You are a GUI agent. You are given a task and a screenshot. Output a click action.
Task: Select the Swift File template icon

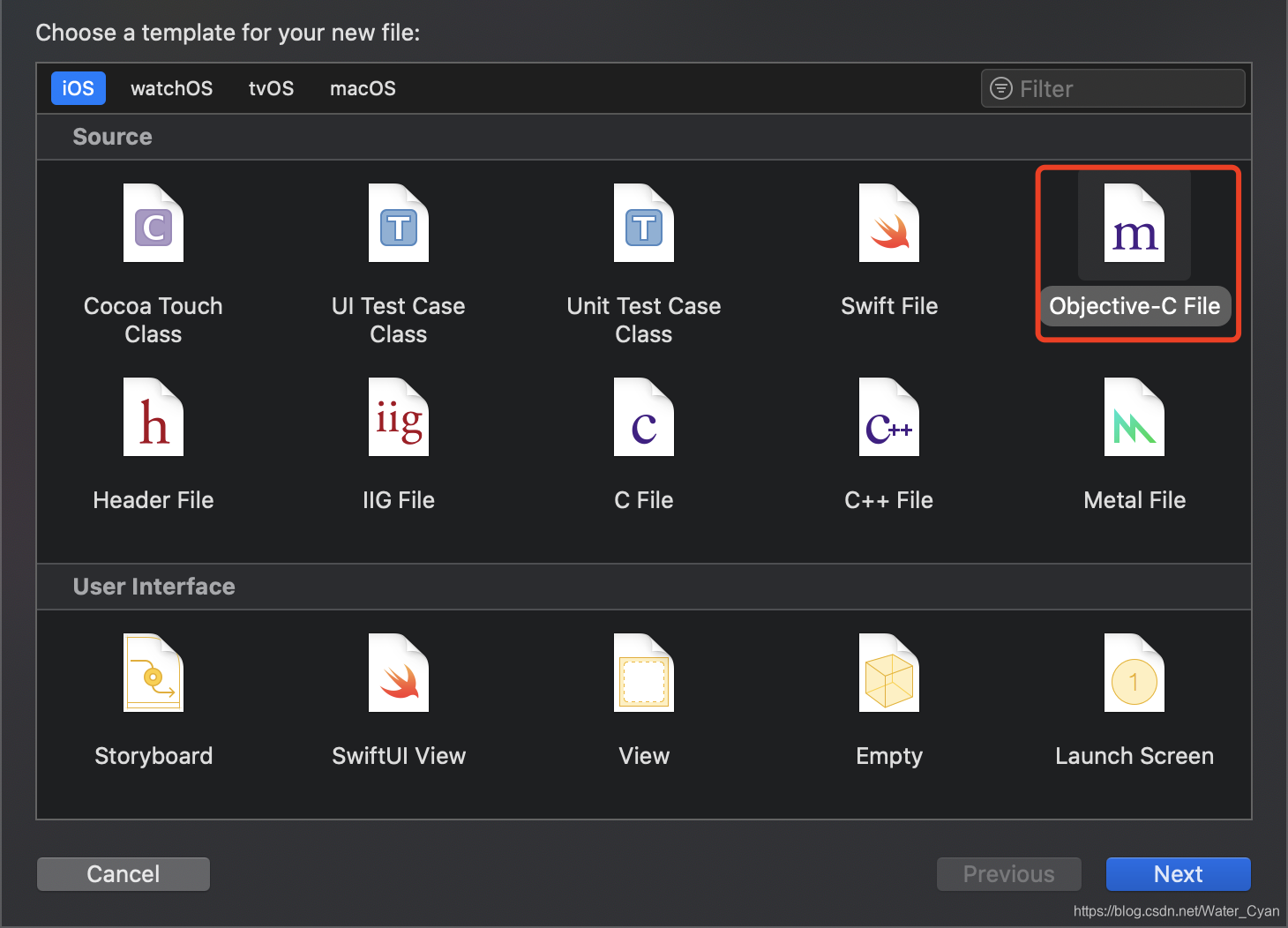point(889,223)
